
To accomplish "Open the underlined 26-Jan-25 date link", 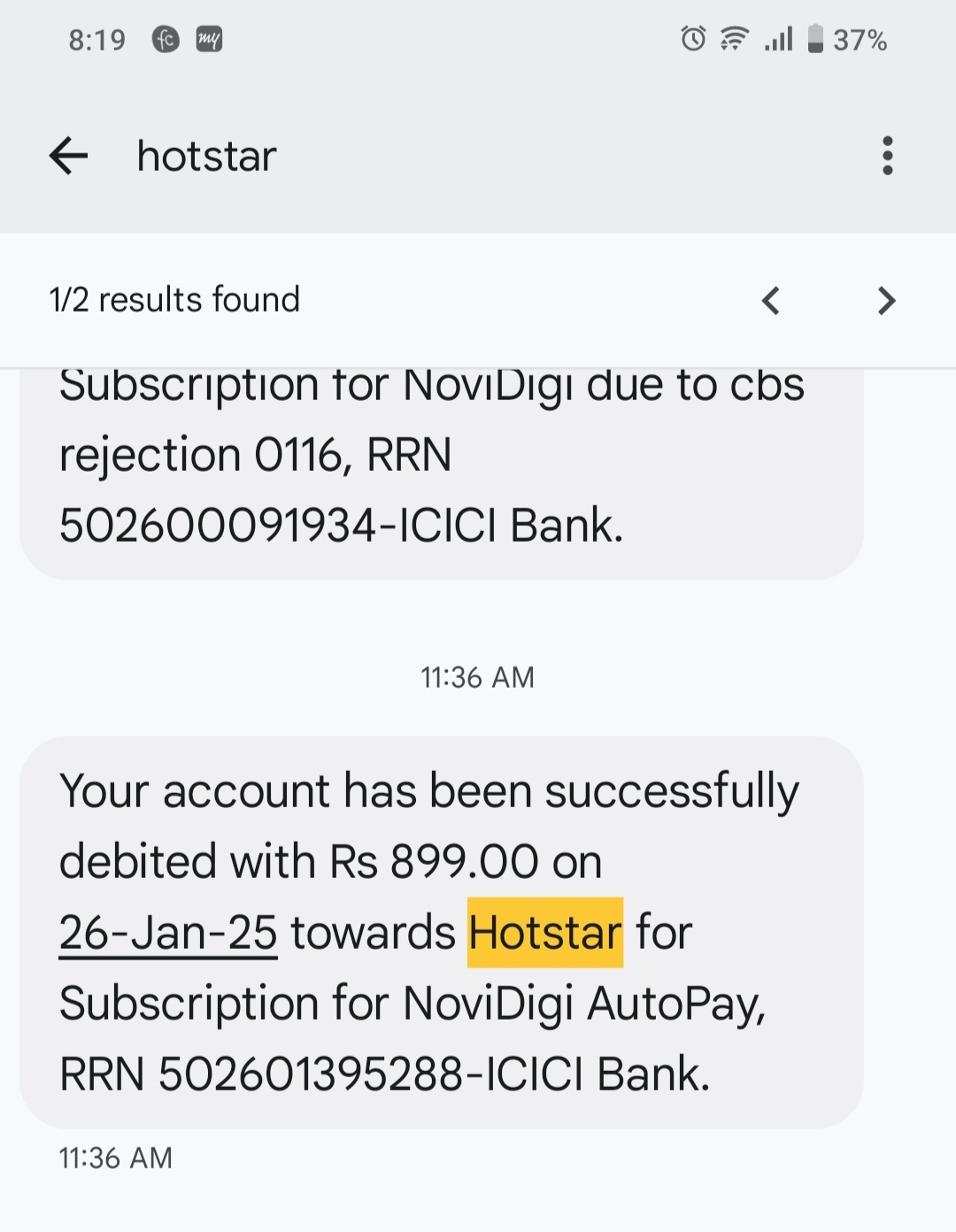I will click(168, 933).
